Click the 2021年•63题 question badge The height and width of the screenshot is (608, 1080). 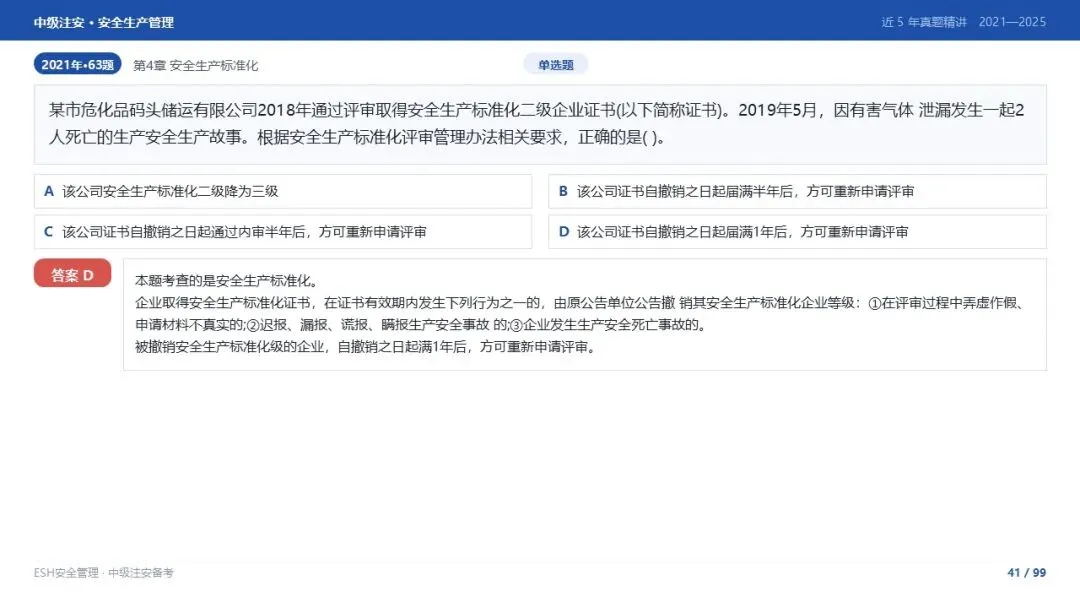pos(77,64)
